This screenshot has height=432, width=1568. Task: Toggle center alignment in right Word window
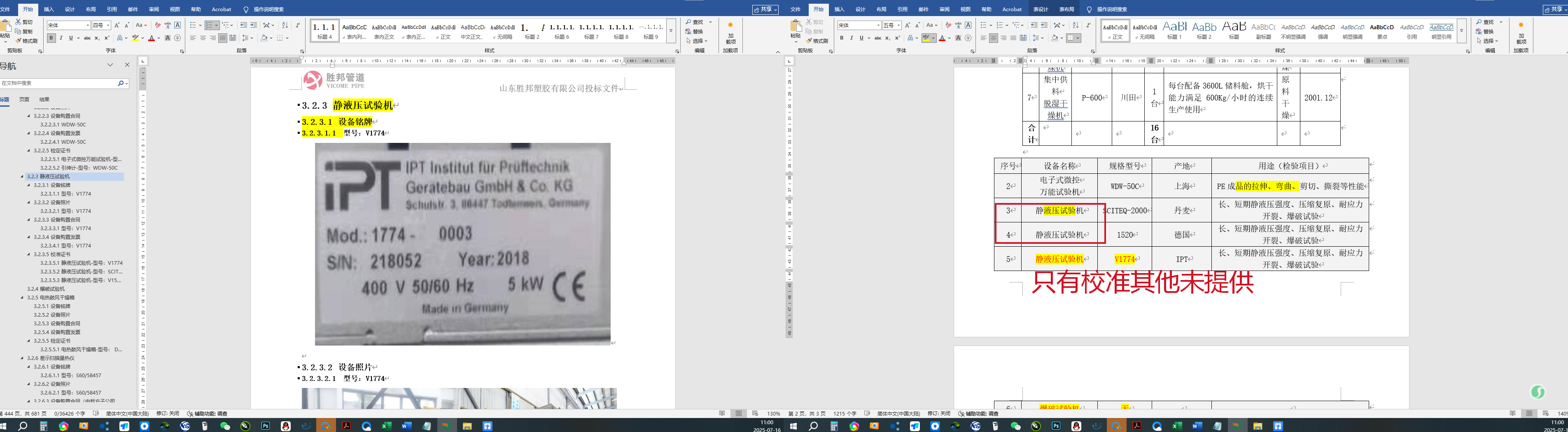[x=994, y=38]
